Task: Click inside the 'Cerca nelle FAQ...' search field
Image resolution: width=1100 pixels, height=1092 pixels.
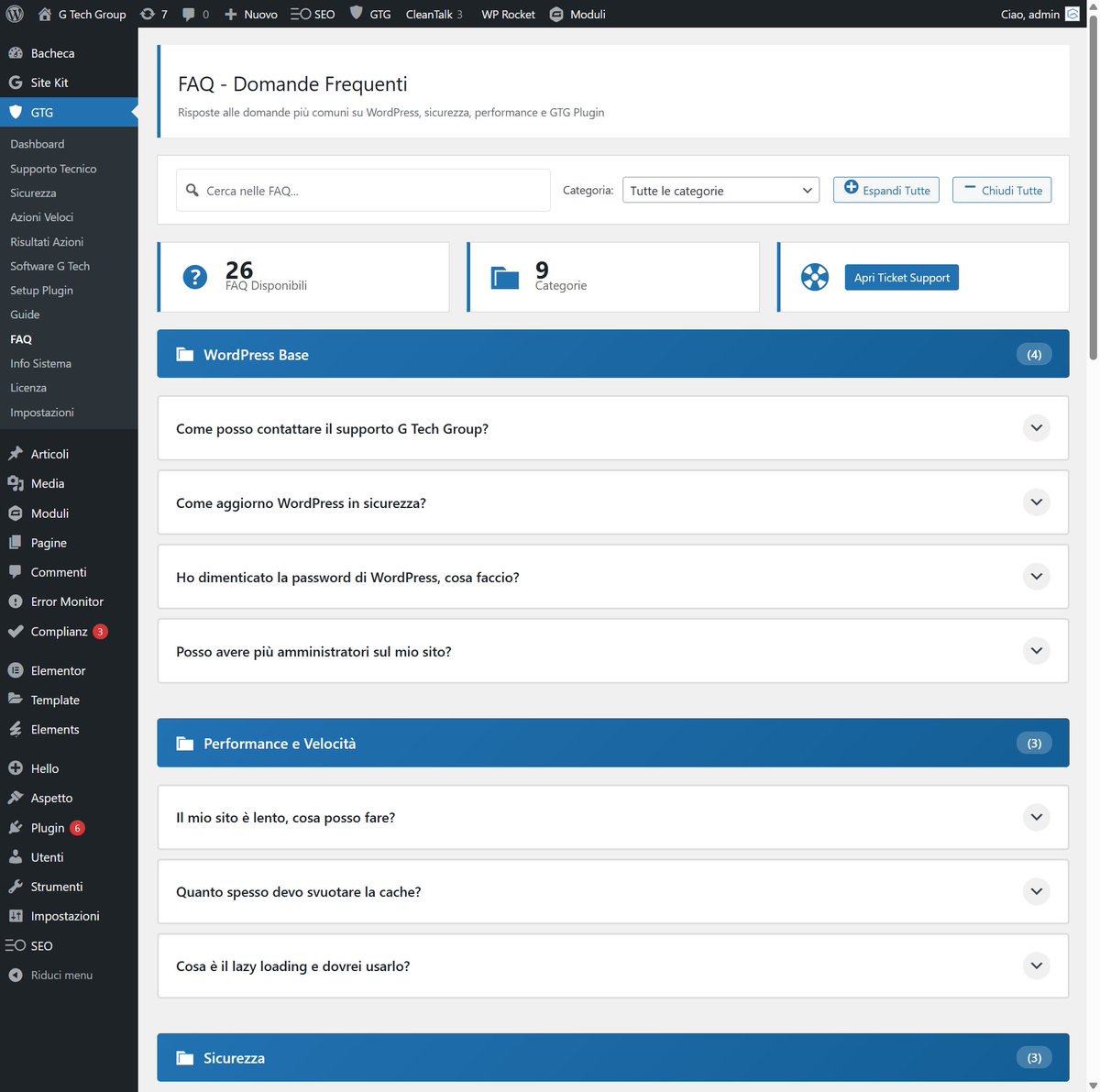Action: (367, 190)
